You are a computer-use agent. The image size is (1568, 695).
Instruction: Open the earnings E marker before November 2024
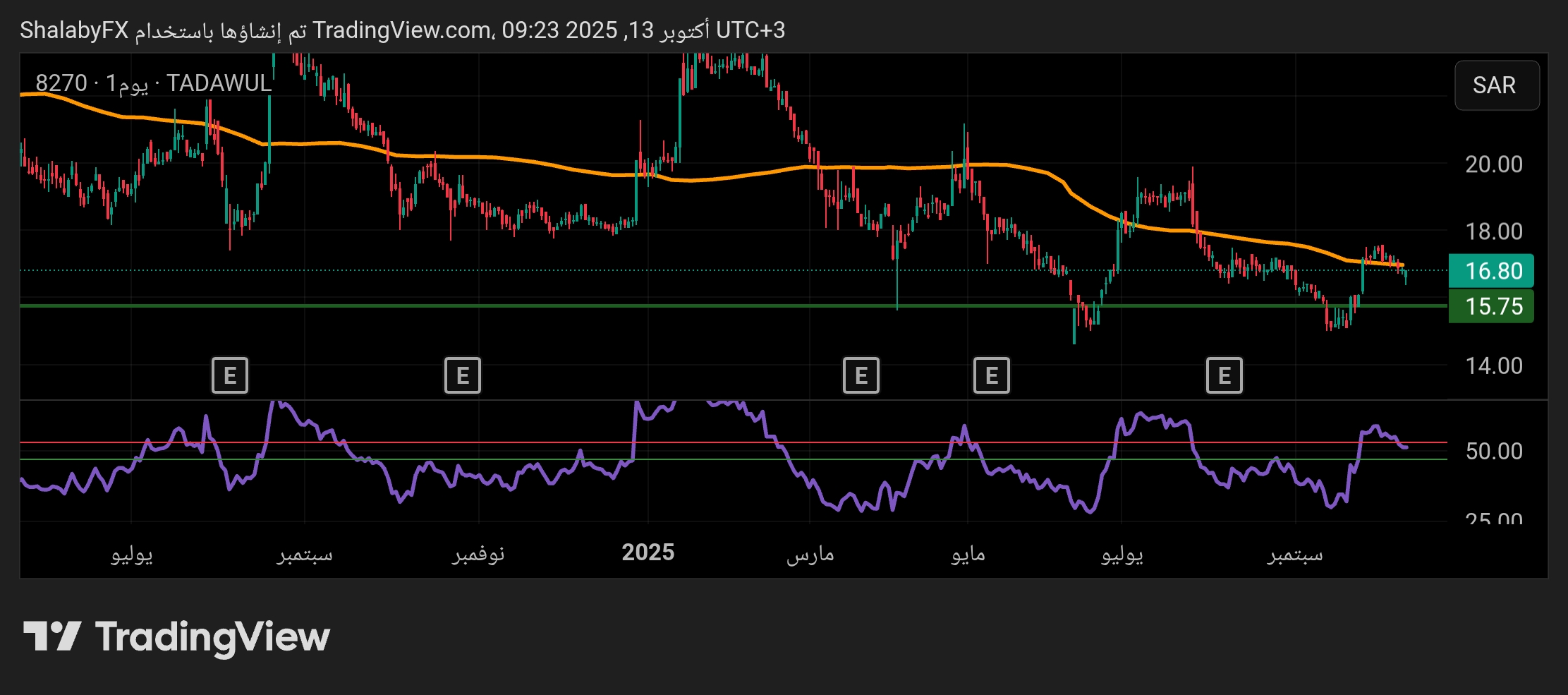(x=462, y=375)
